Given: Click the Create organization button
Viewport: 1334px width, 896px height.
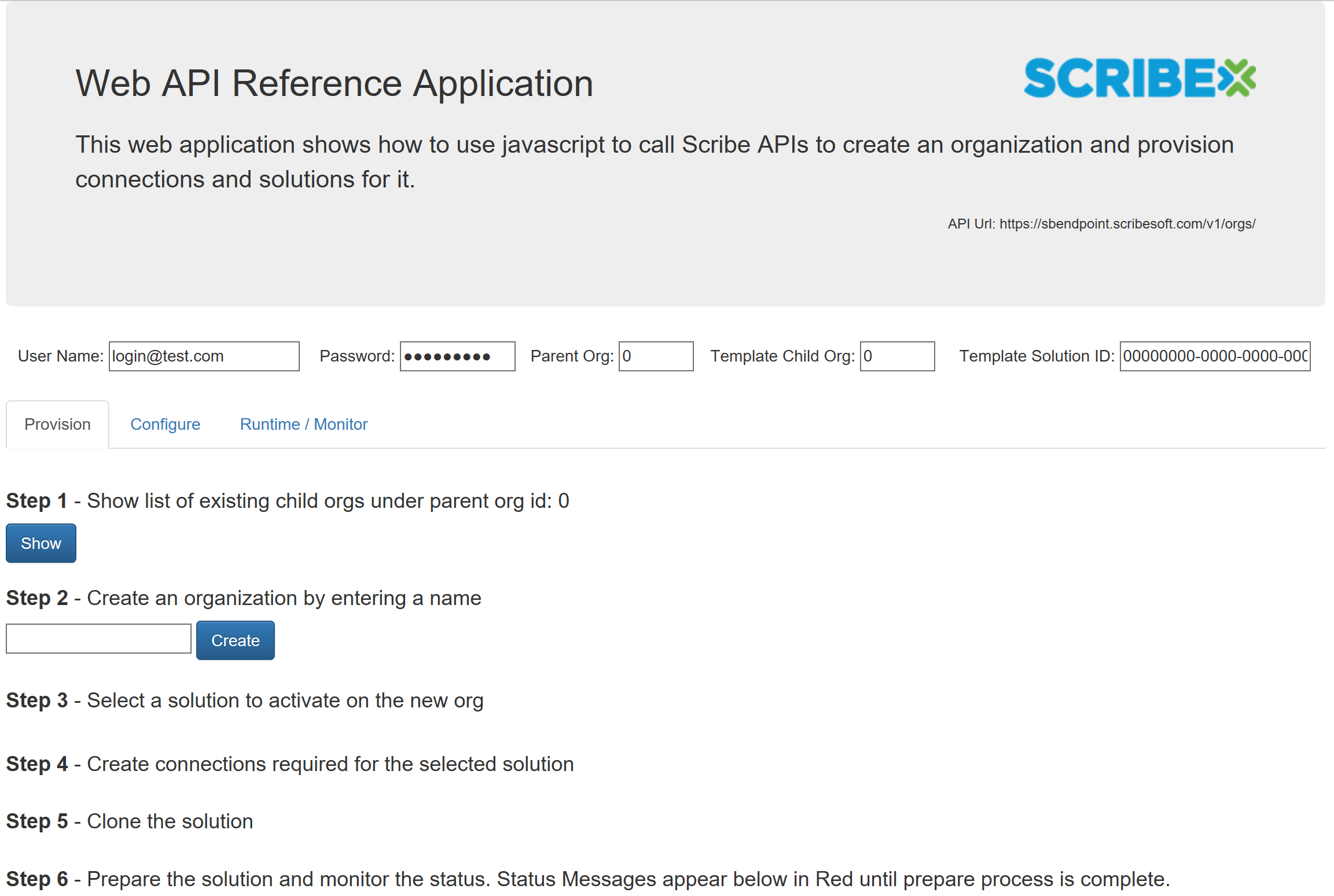Looking at the screenshot, I should (x=236, y=640).
